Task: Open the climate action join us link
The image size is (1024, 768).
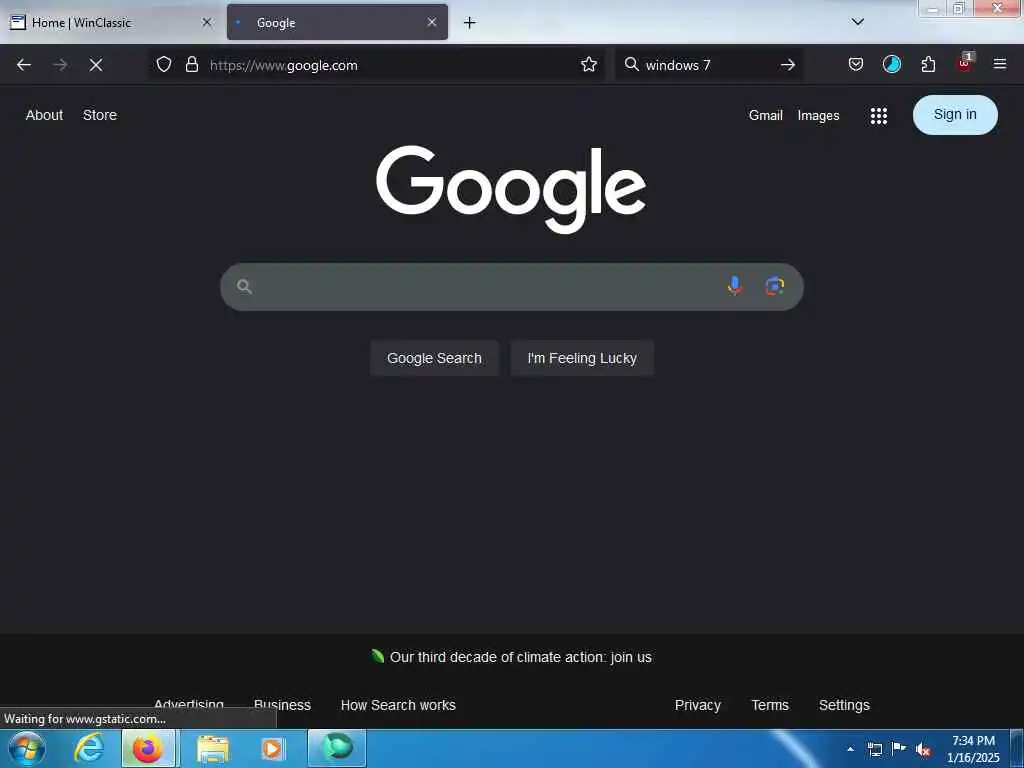Action: pyautogui.click(x=520, y=657)
